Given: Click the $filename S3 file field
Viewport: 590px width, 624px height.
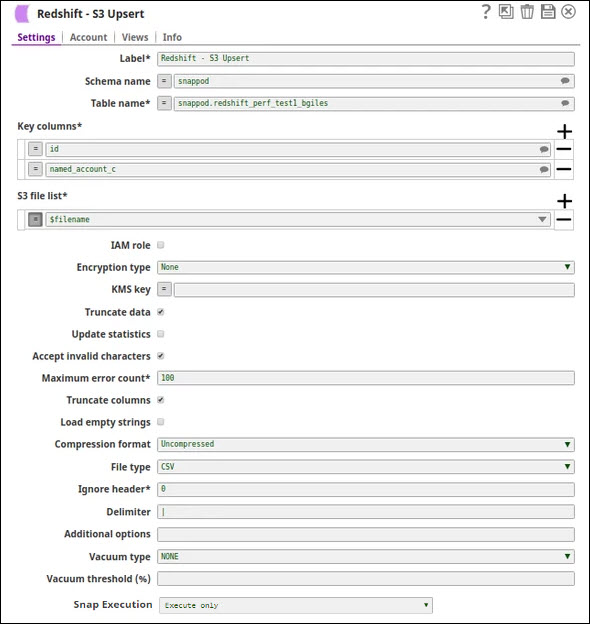Looking at the screenshot, I should pos(298,219).
